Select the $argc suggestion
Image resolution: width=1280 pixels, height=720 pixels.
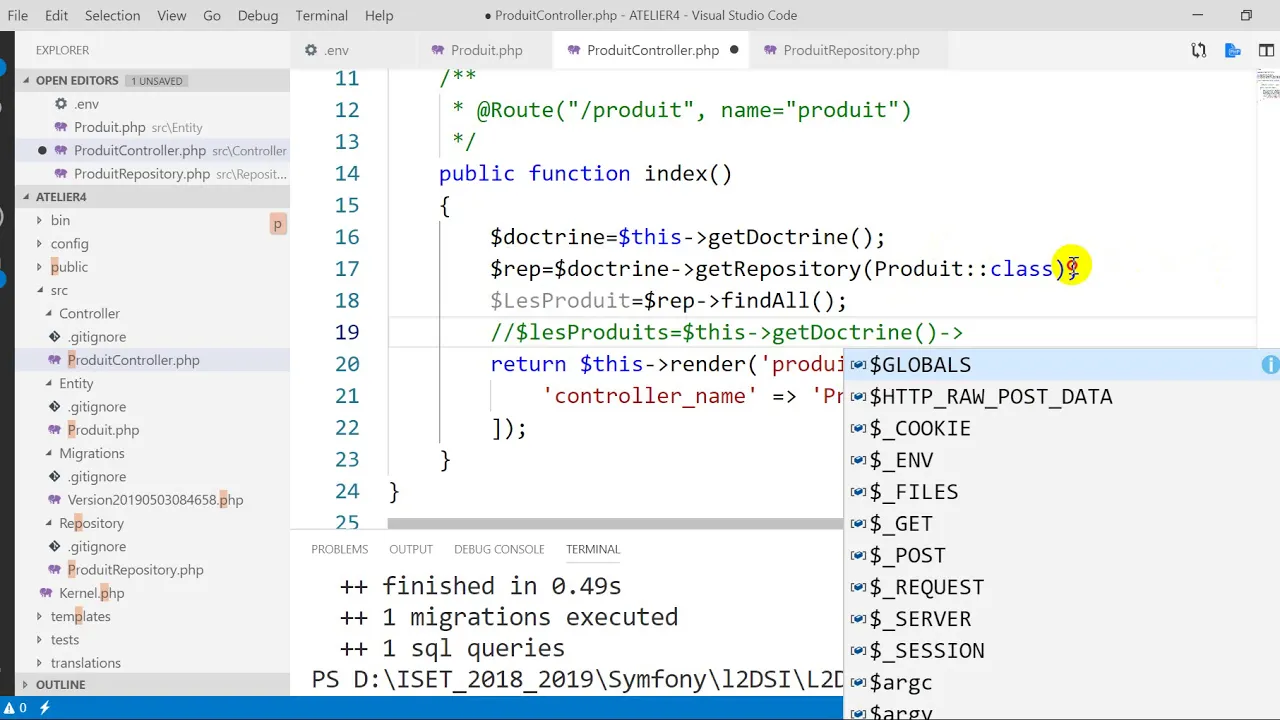[1062, 683]
